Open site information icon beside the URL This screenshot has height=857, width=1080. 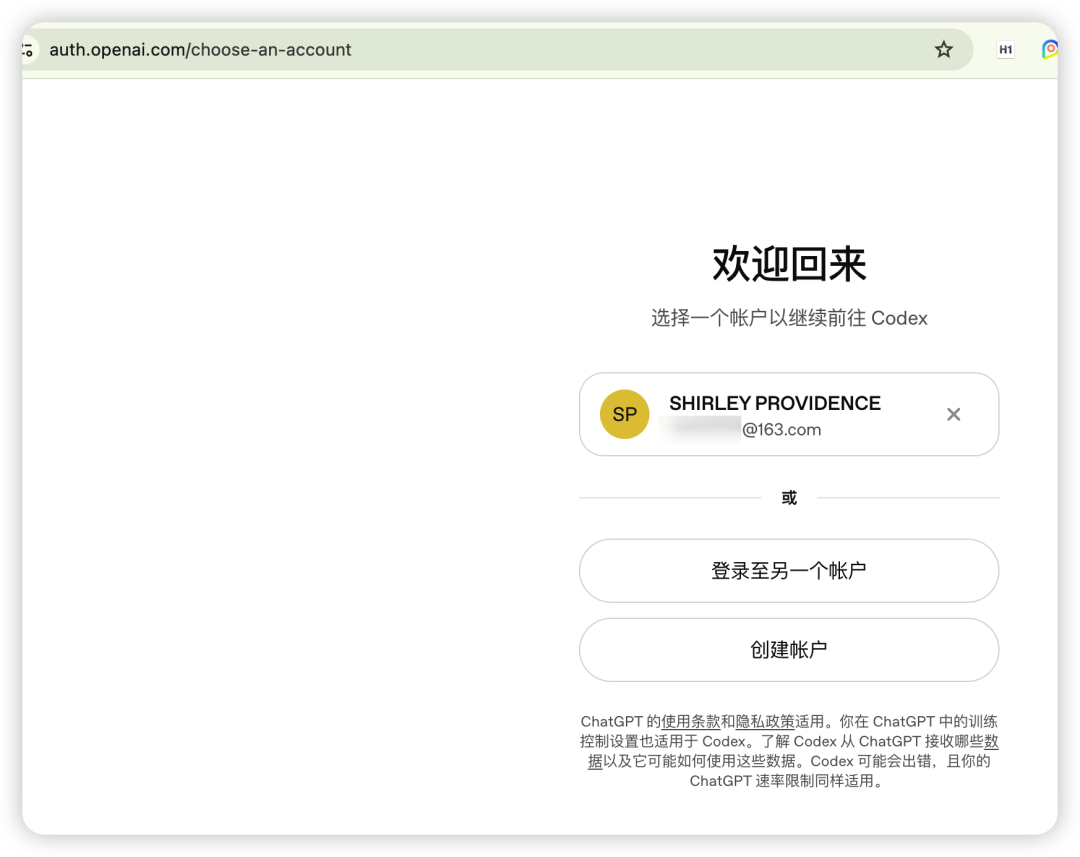(28, 50)
